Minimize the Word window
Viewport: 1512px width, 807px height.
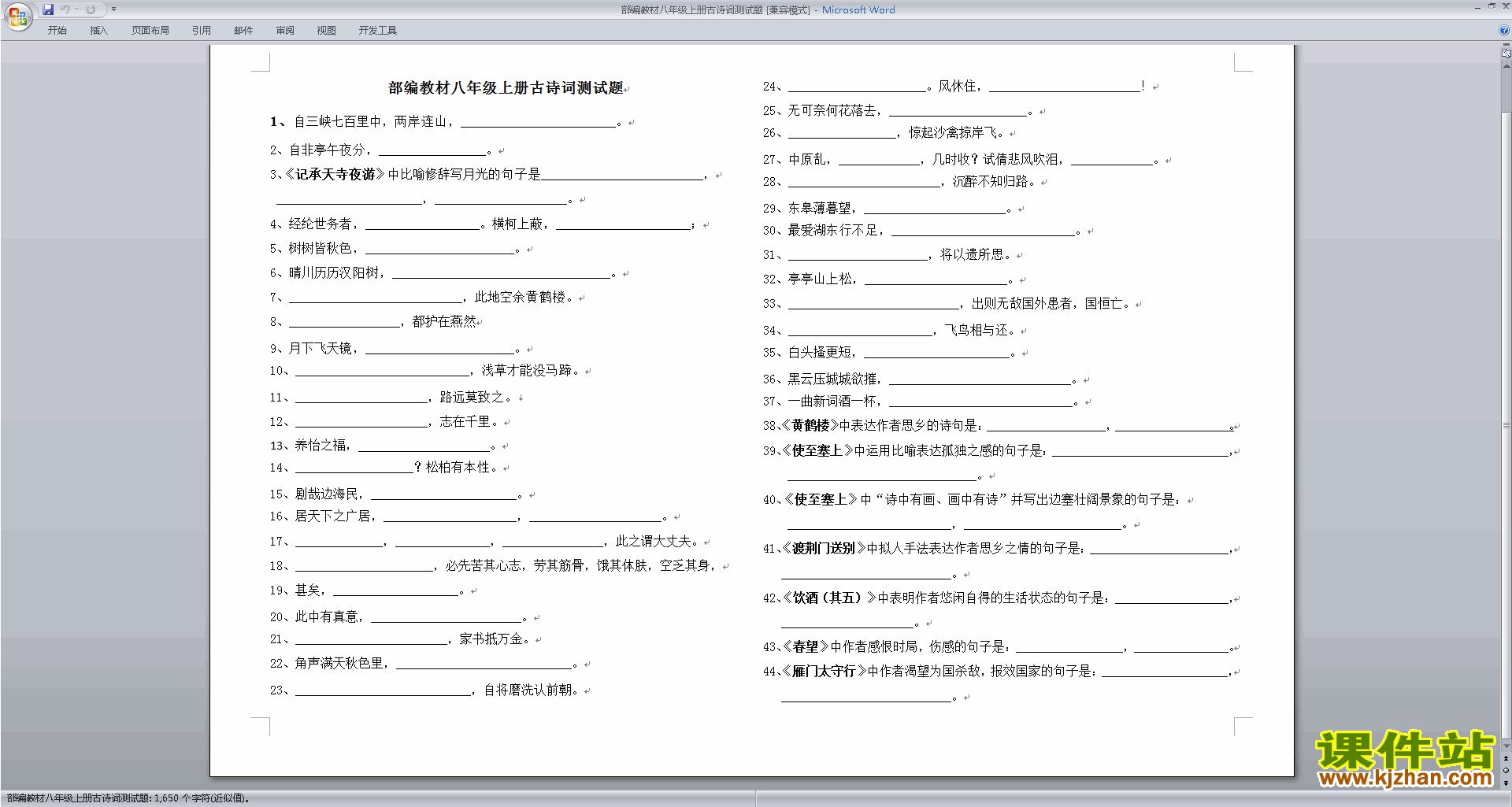tap(1477, 7)
